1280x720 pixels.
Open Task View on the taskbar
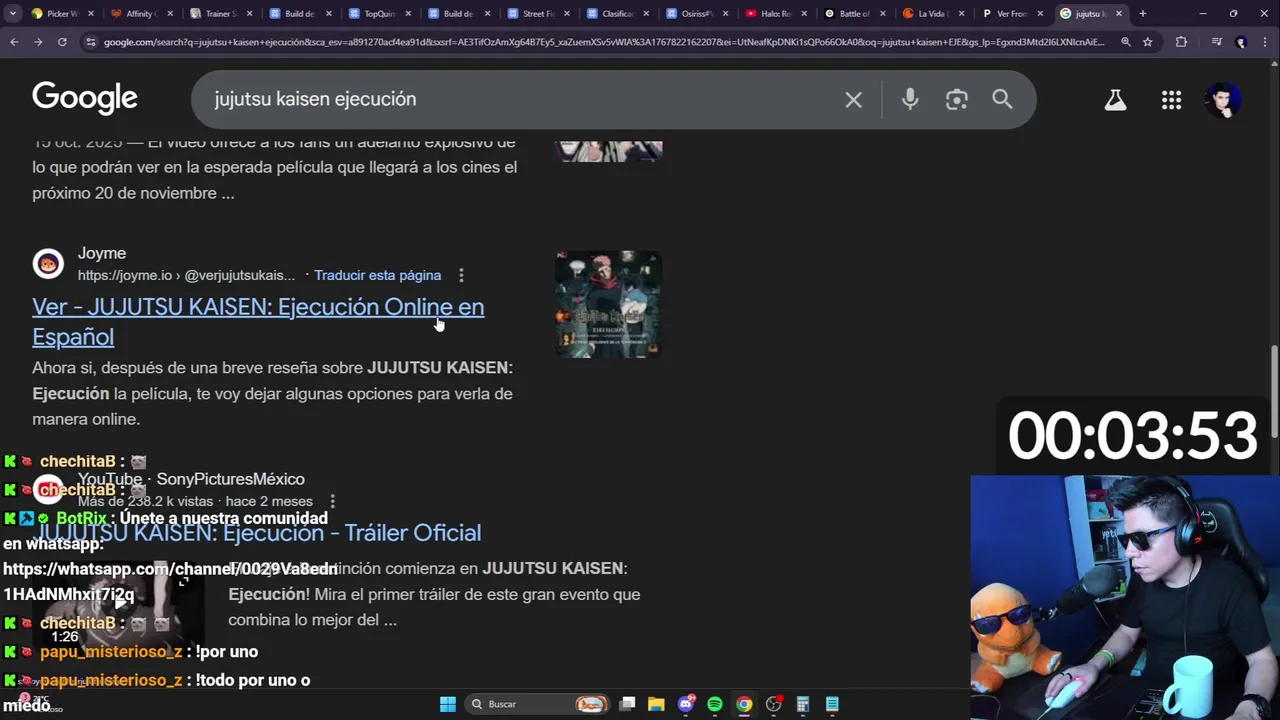[627, 704]
